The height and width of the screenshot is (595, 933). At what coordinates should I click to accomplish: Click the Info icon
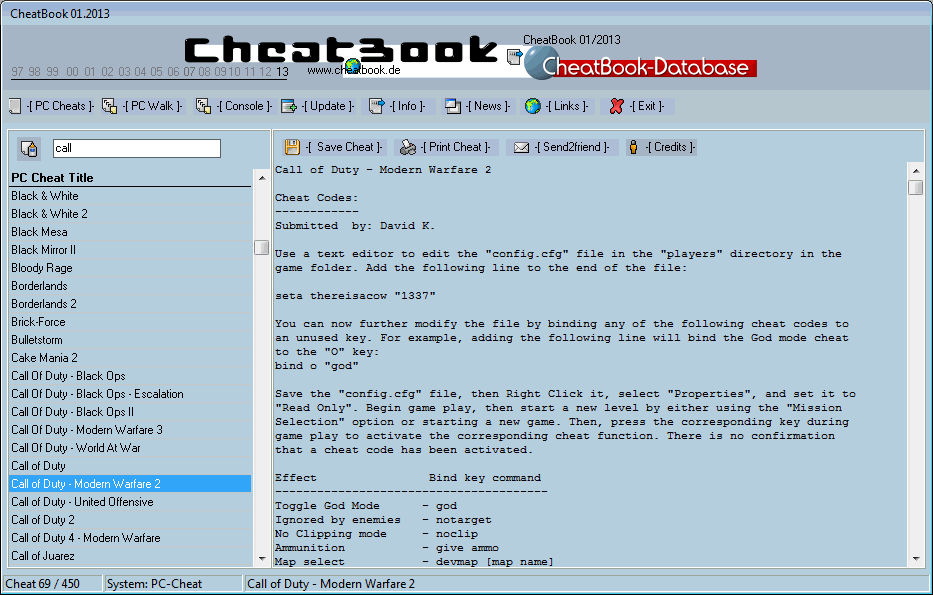click(x=377, y=107)
